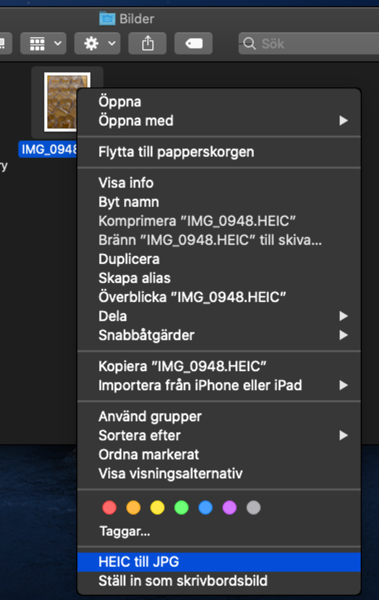Apply the orange tag color
This screenshot has height=600, width=379.
pyautogui.click(x=133, y=508)
